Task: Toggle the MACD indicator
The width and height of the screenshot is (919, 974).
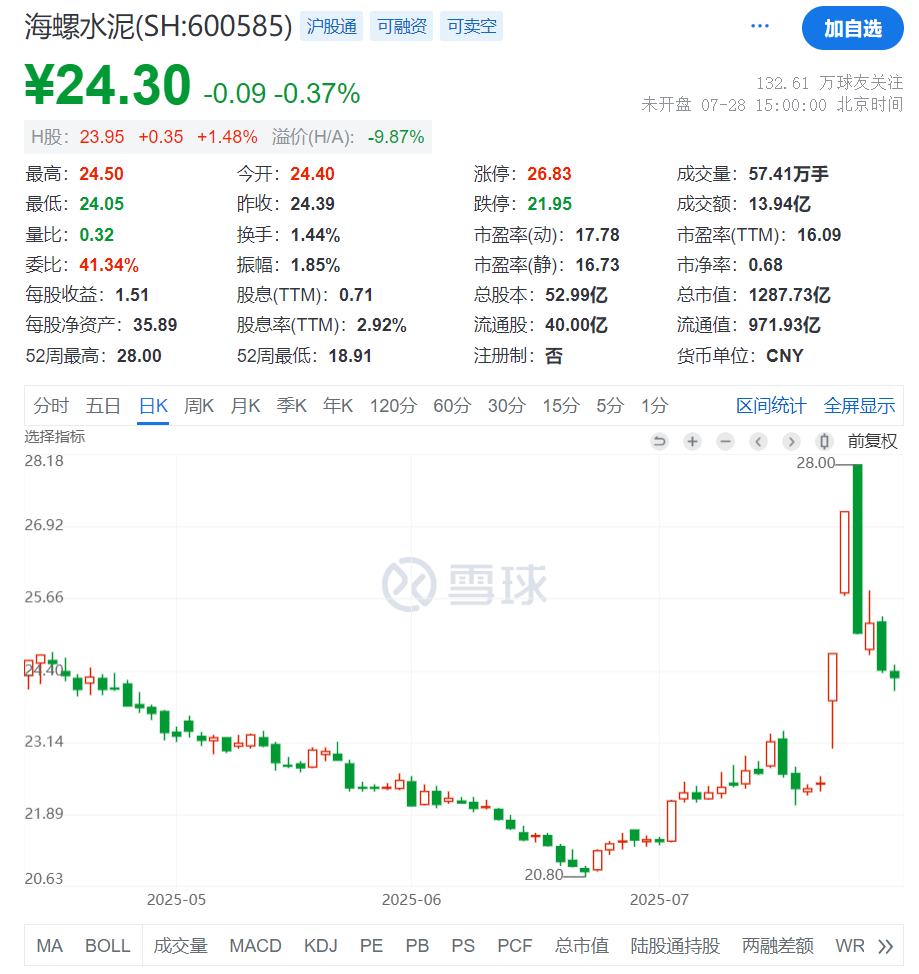Action: click(x=255, y=946)
